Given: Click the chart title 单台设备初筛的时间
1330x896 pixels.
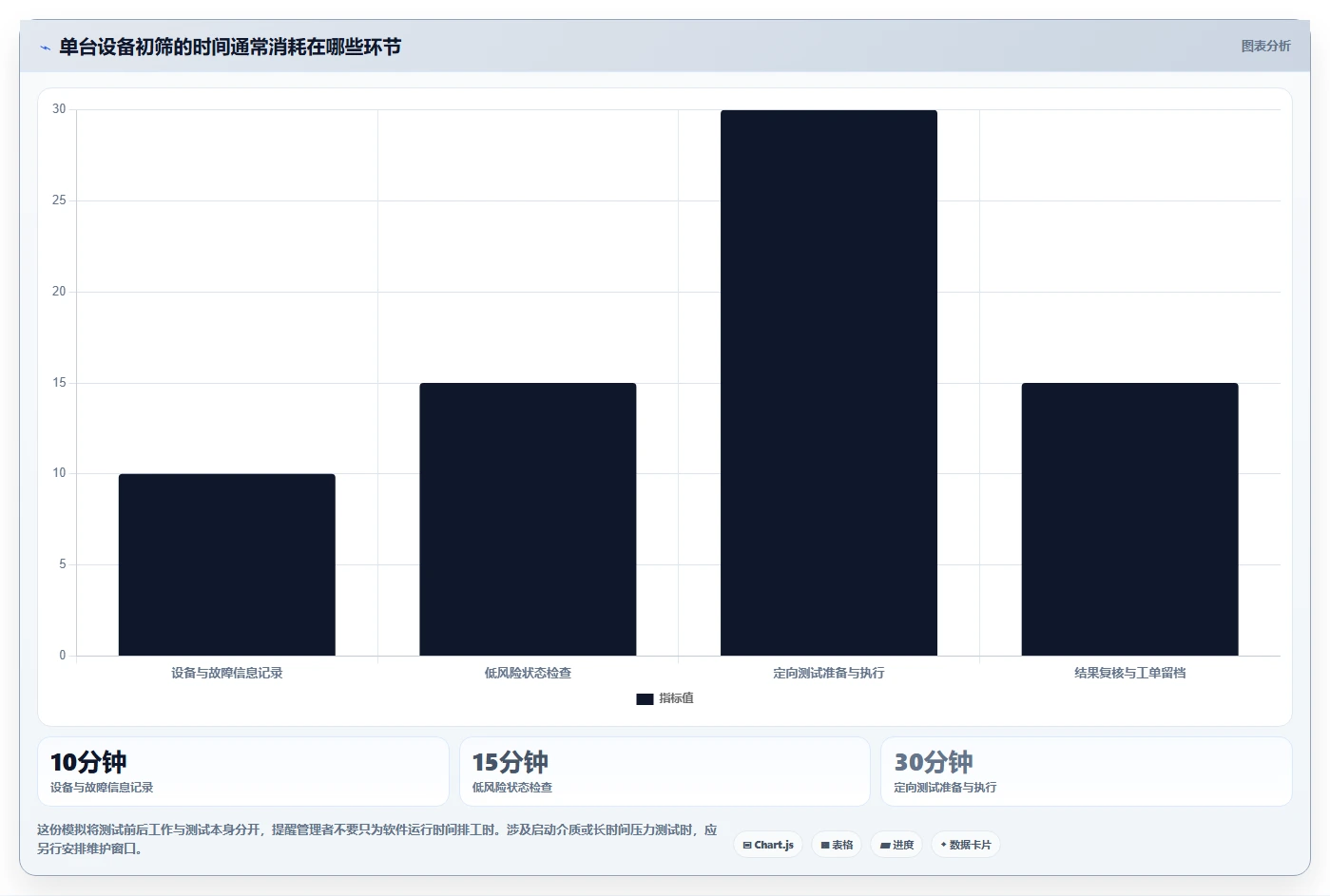Looking at the screenshot, I should (230, 47).
